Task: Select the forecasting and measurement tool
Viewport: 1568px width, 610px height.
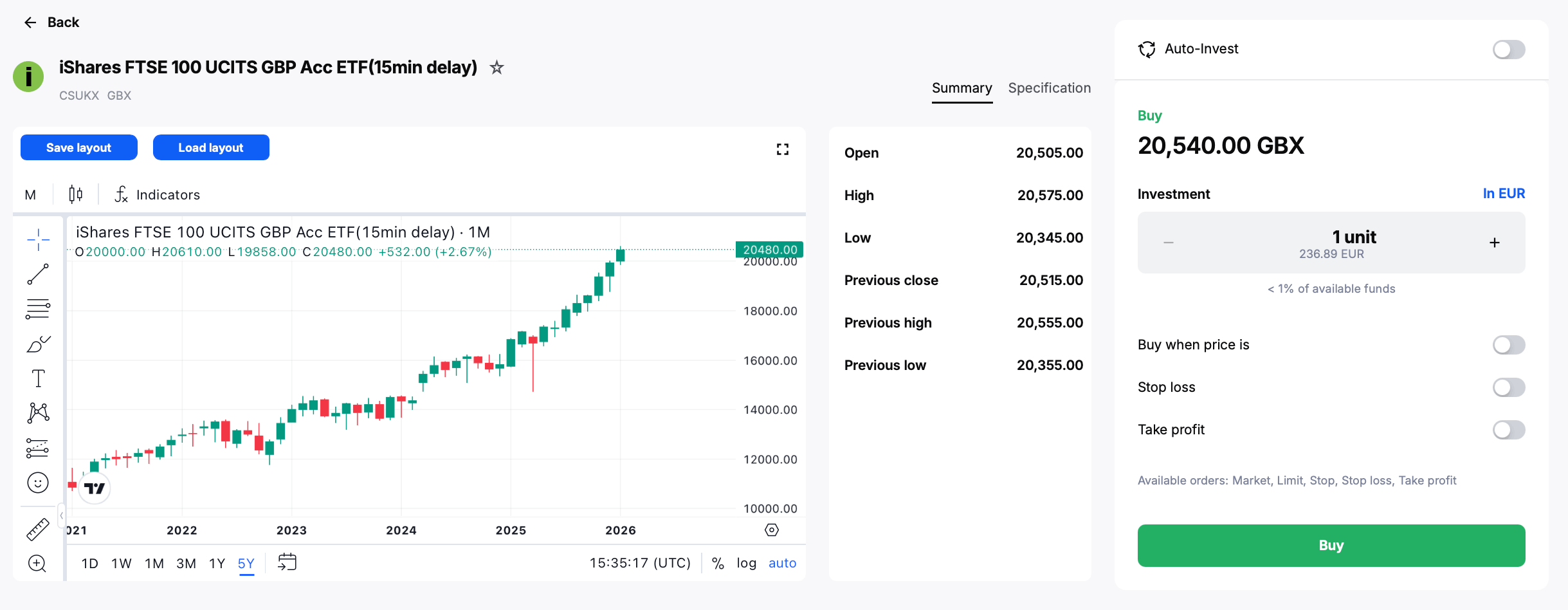Action: coord(38,448)
